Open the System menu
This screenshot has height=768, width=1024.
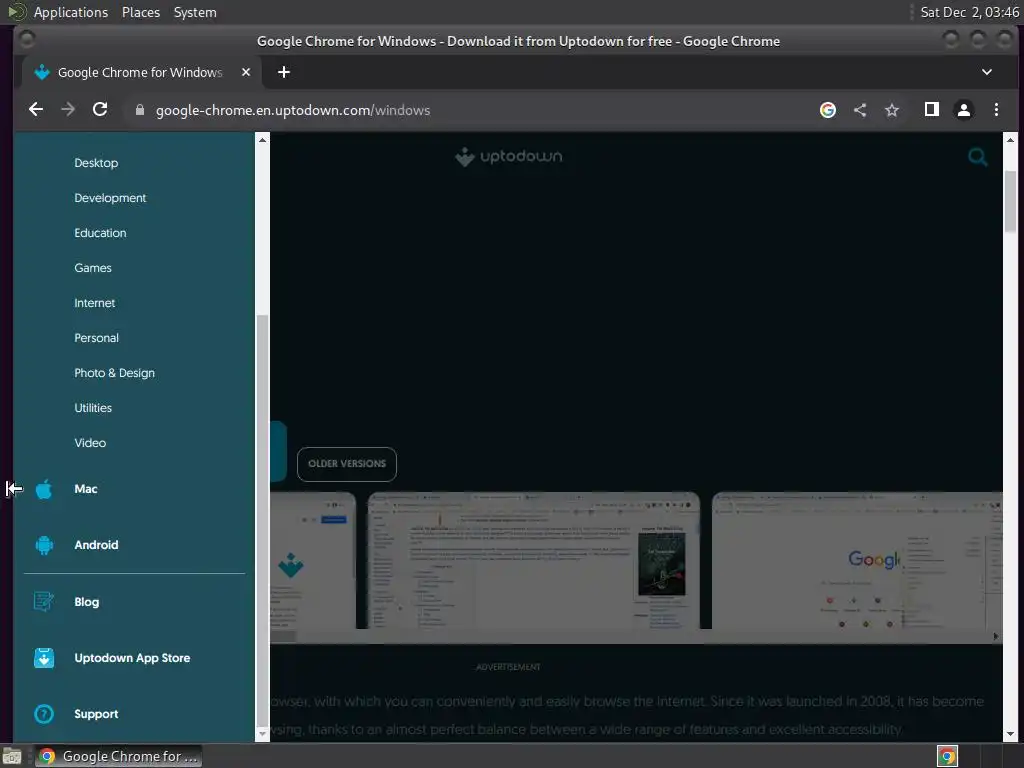tap(195, 12)
